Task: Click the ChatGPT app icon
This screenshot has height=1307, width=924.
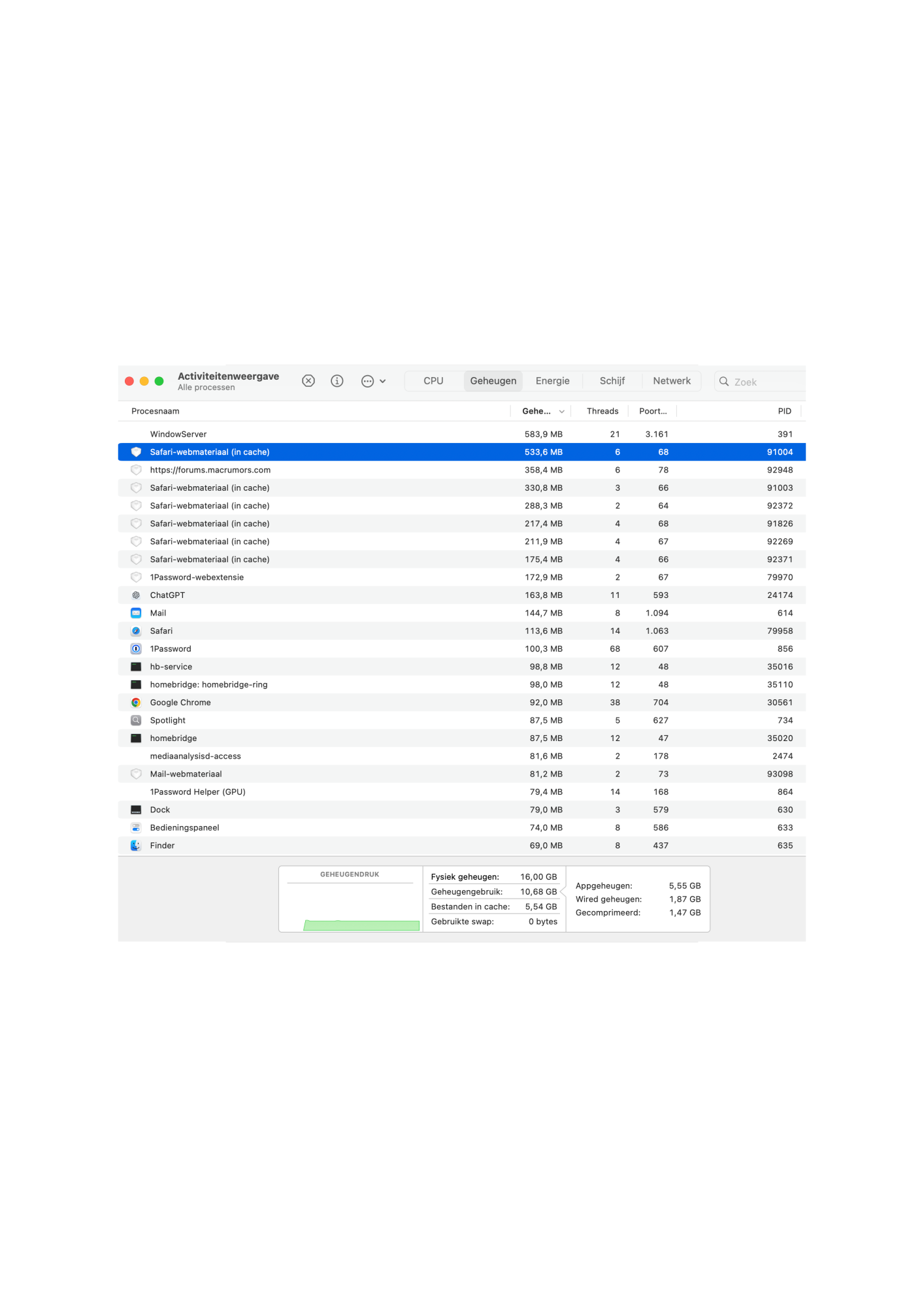Action: 136,595
